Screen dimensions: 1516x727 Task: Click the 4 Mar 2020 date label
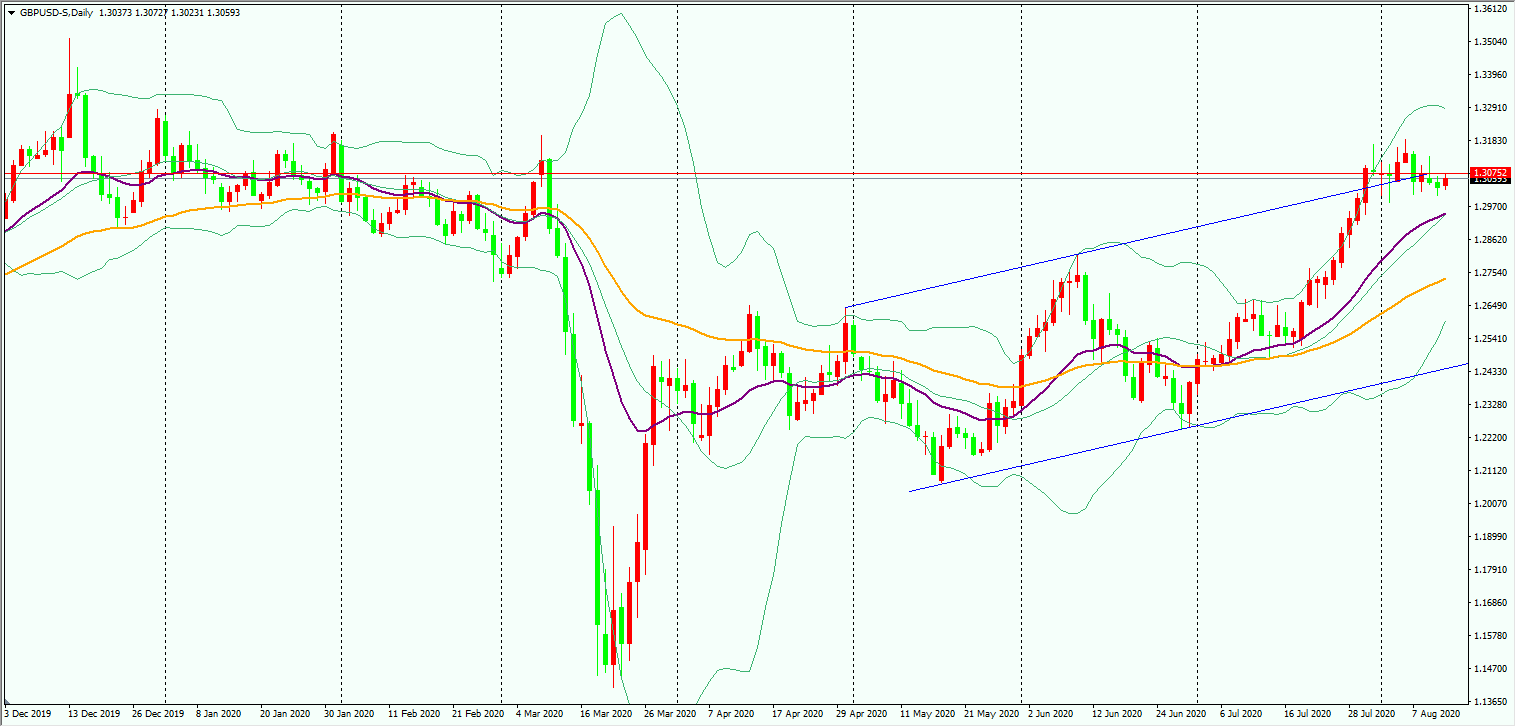pyautogui.click(x=539, y=715)
